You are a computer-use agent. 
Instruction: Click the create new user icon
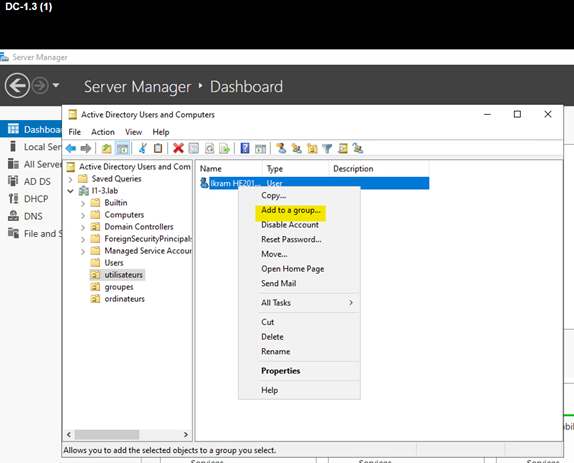(281, 148)
